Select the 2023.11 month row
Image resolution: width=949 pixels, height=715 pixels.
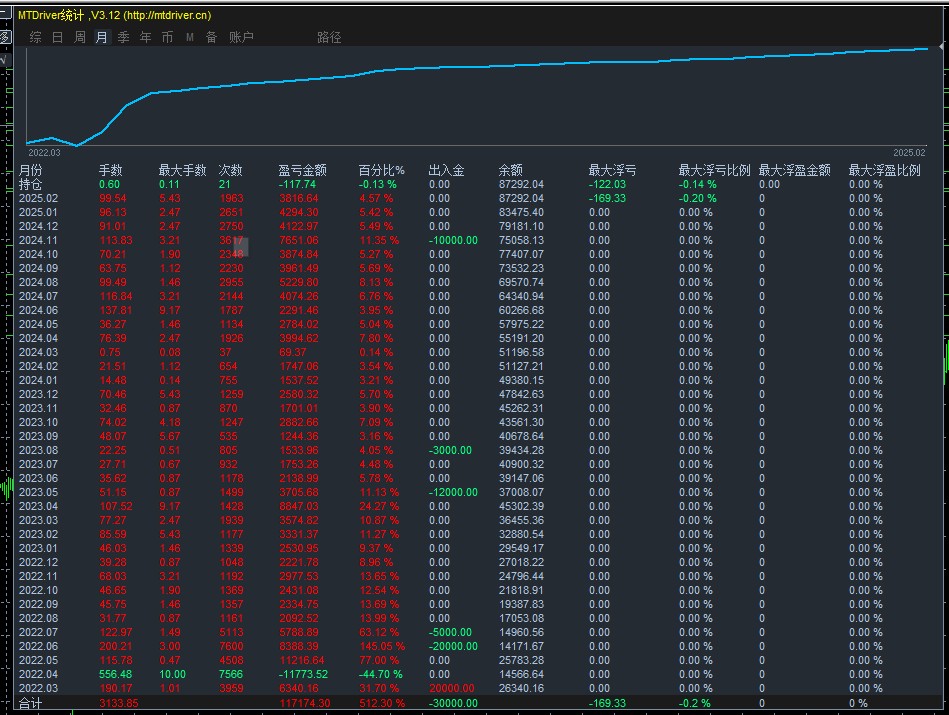(39, 408)
